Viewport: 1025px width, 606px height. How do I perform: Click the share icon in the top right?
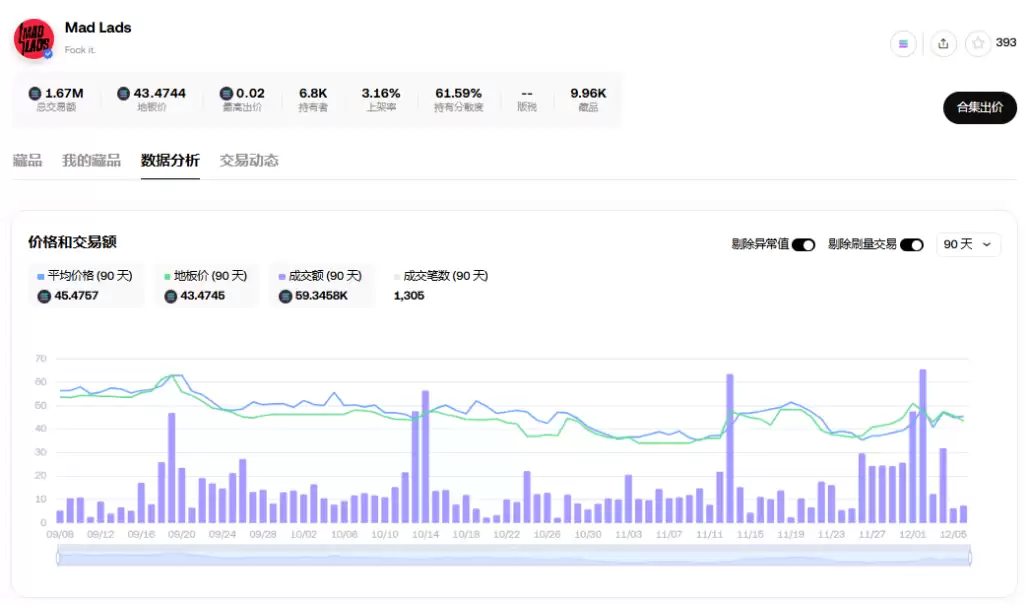[x=942, y=44]
